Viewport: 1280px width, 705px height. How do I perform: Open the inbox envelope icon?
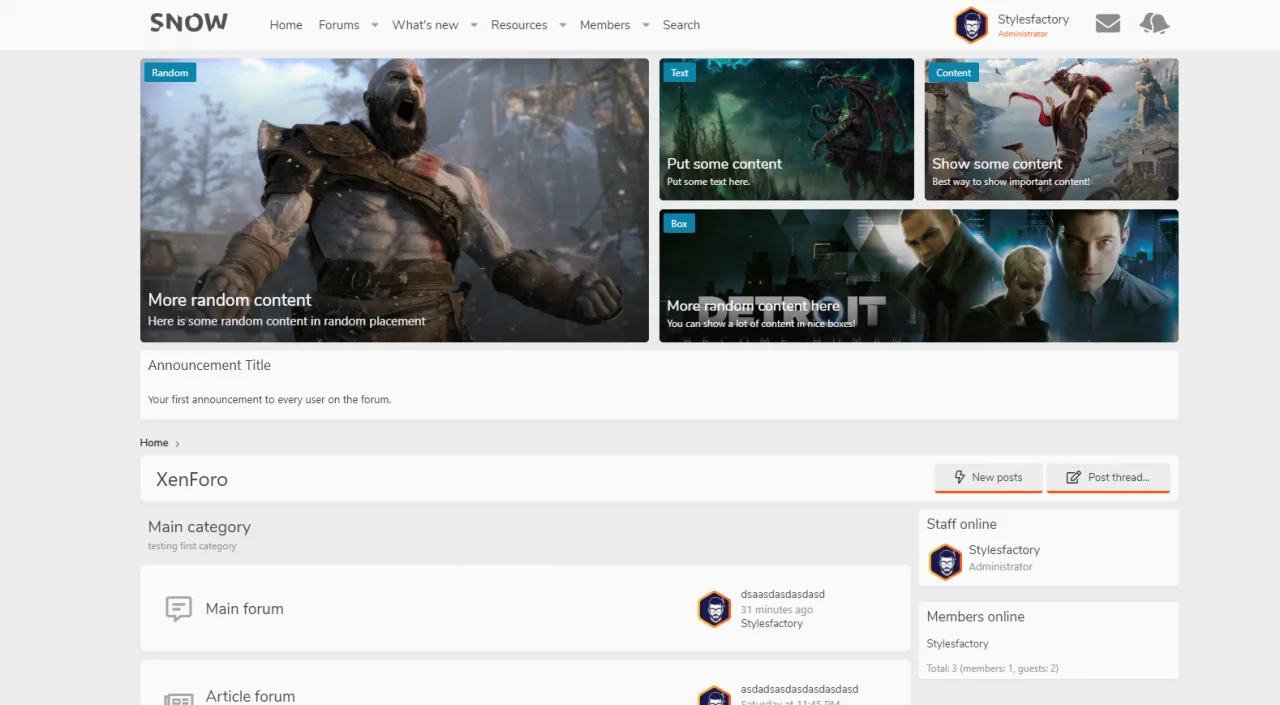pos(1107,24)
